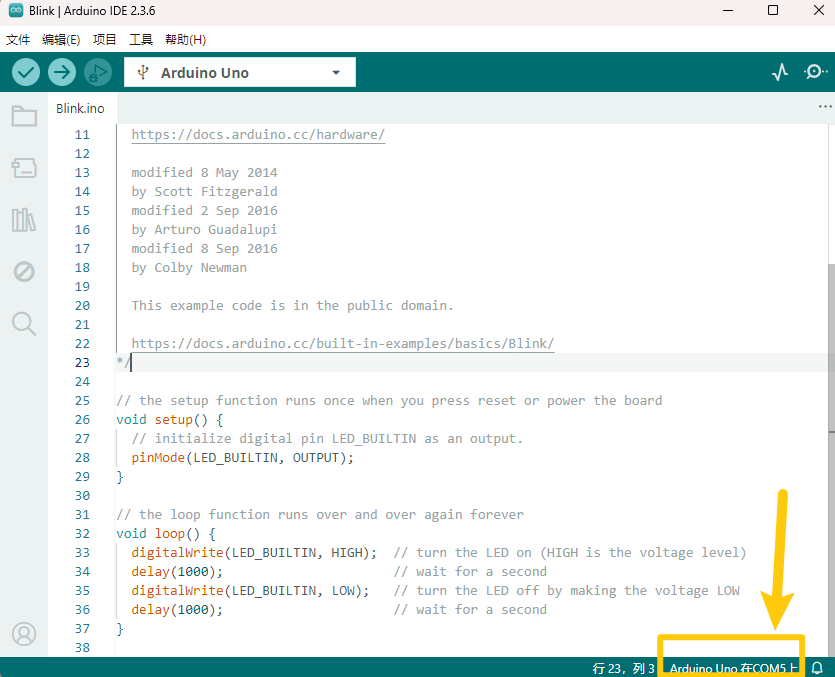Click 'This example code is in the public domain.'
This screenshot has height=677, width=835.
(292, 306)
